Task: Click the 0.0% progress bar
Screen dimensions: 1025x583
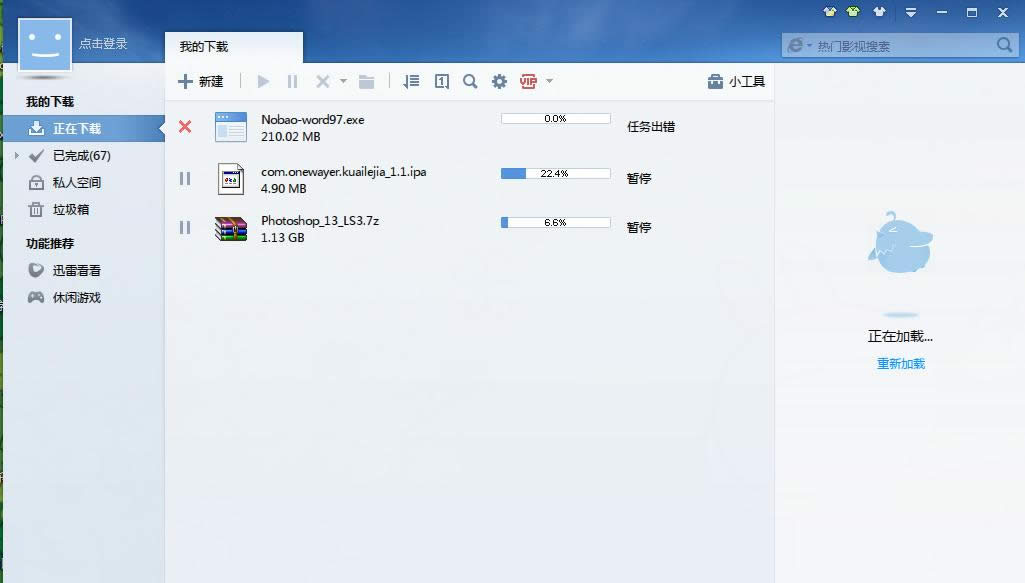Action: (x=556, y=118)
